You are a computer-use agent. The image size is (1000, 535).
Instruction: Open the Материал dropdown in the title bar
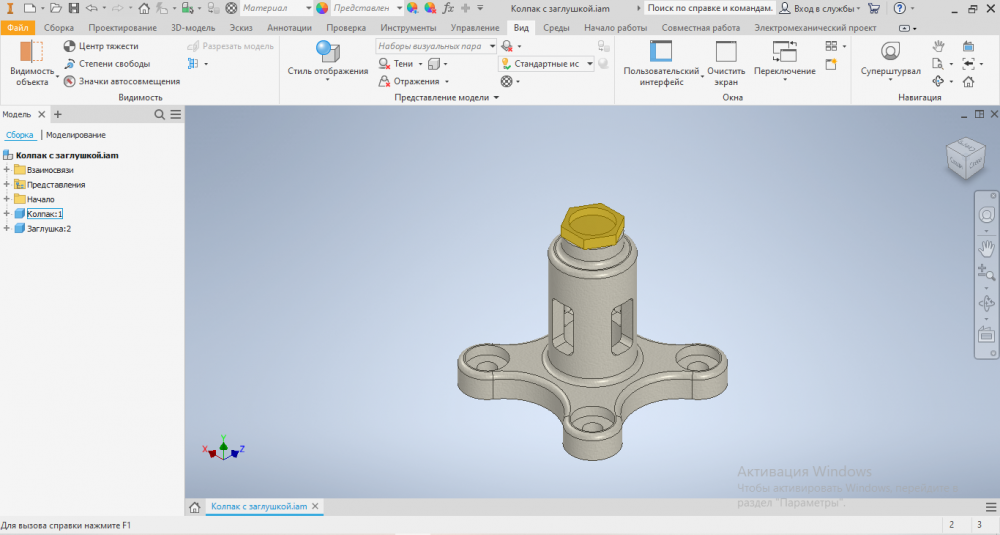[275, 8]
